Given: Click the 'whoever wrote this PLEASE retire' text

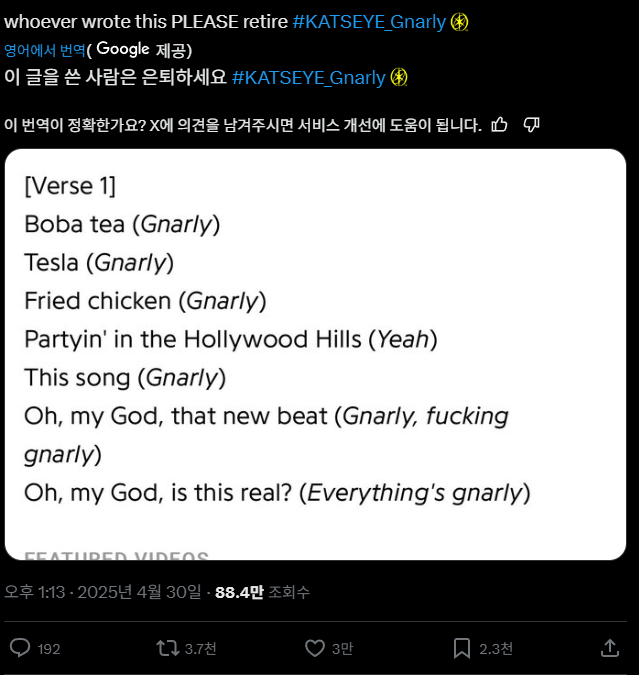Looking at the screenshot, I should 146,22.
